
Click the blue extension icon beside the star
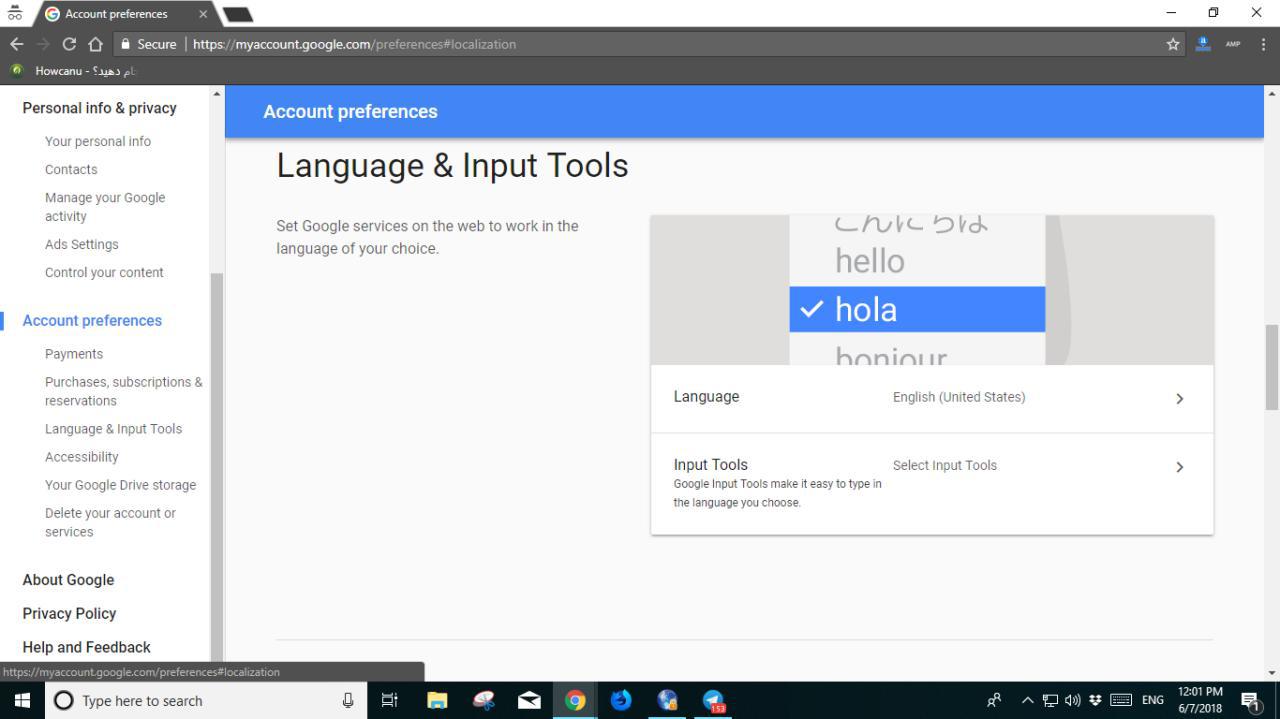[x=1203, y=44]
